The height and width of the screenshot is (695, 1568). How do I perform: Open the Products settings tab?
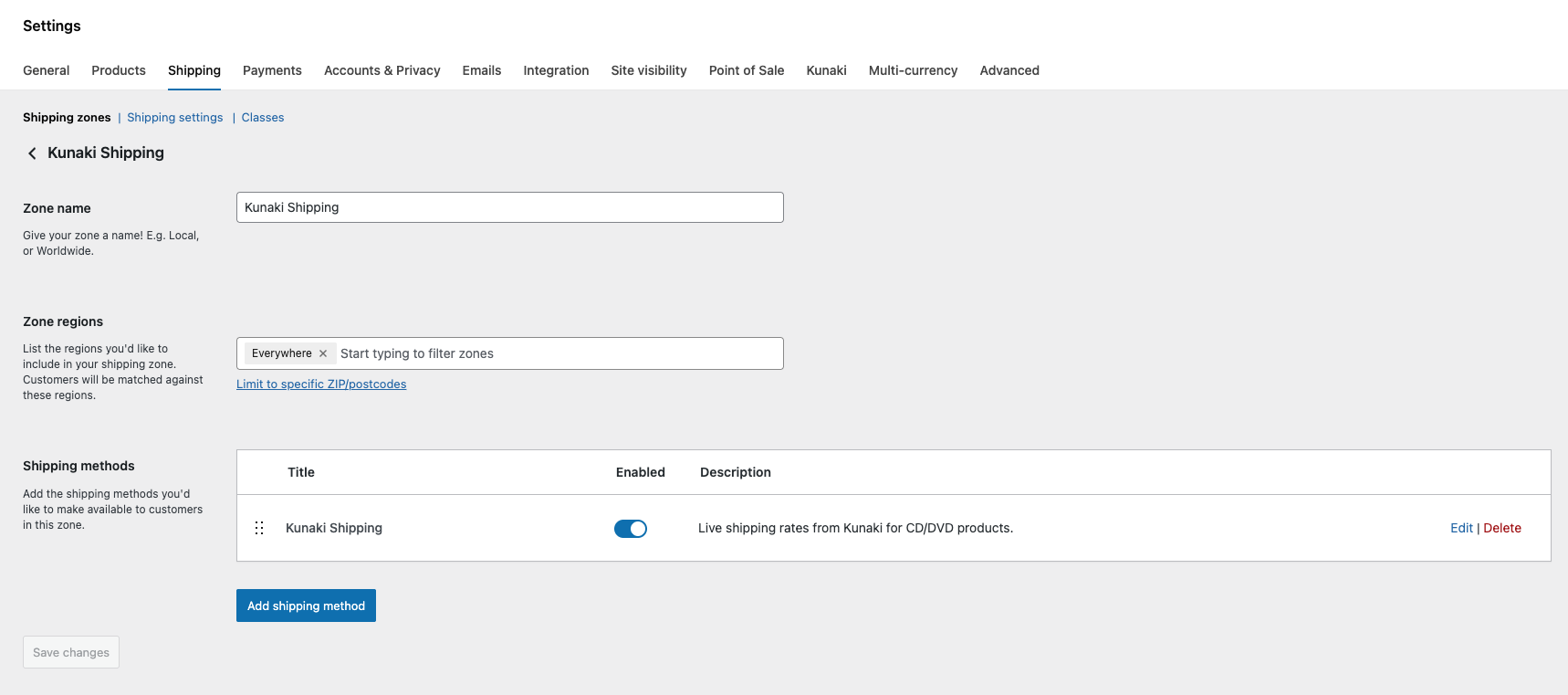click(119, 70)
